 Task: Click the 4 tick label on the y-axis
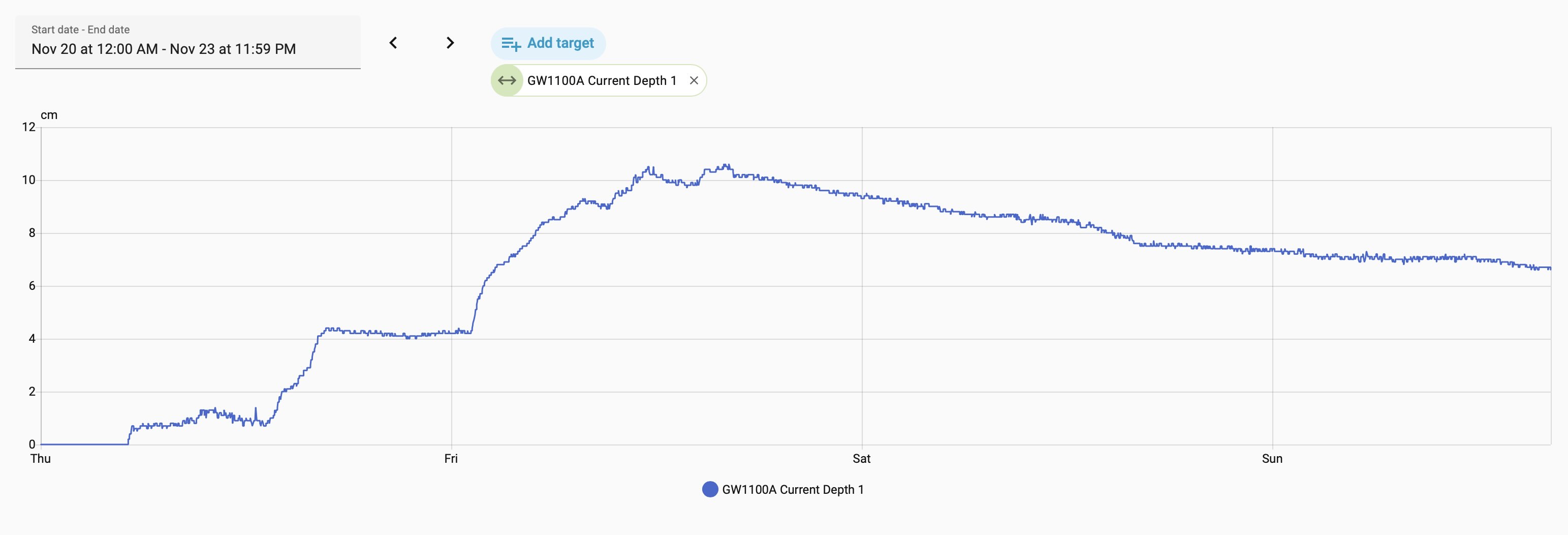point(32,339)
